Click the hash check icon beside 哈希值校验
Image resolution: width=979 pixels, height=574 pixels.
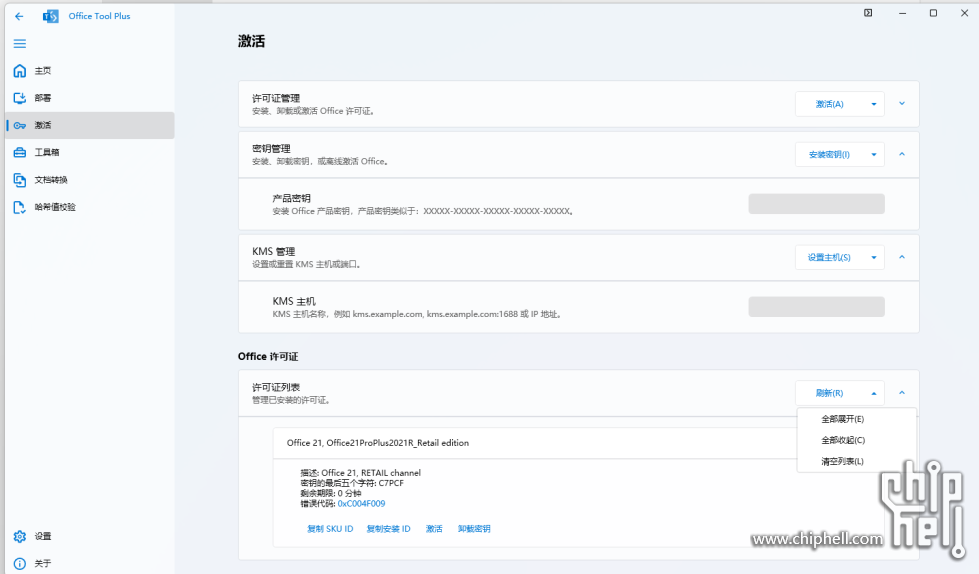pos(20,207)
